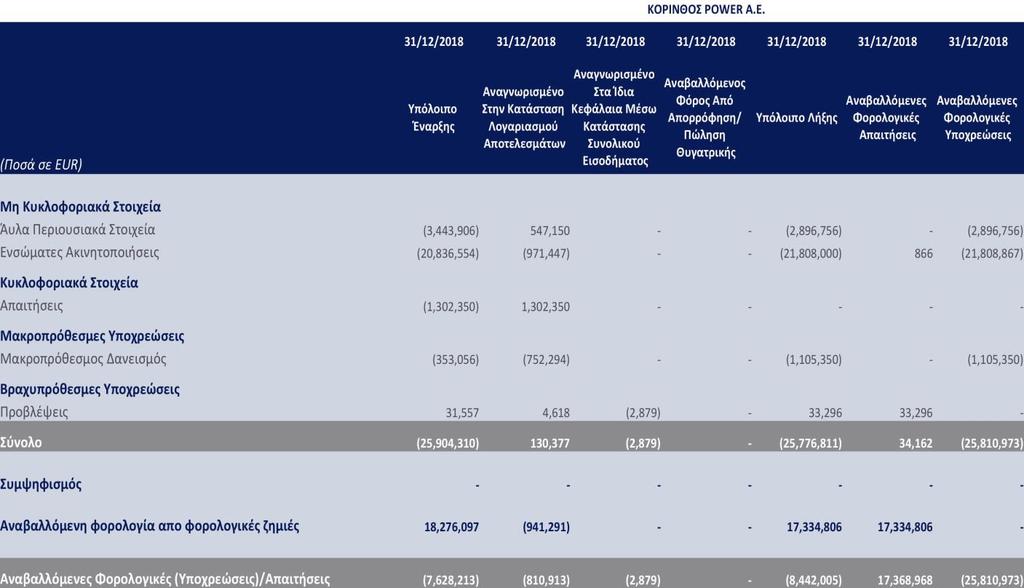This screenshot has height=588, width=1024.
Task: Select heading 'Βραχυπρόθεσμες Υποχρεώσεις'
Action: point(90,389)
